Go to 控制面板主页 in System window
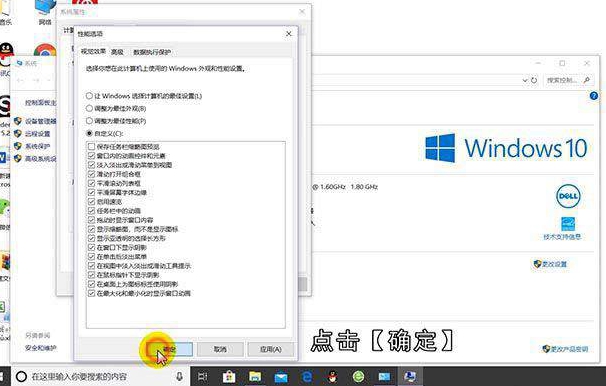Viewport: 606px width, 386px height. click(x=41, y=103)
